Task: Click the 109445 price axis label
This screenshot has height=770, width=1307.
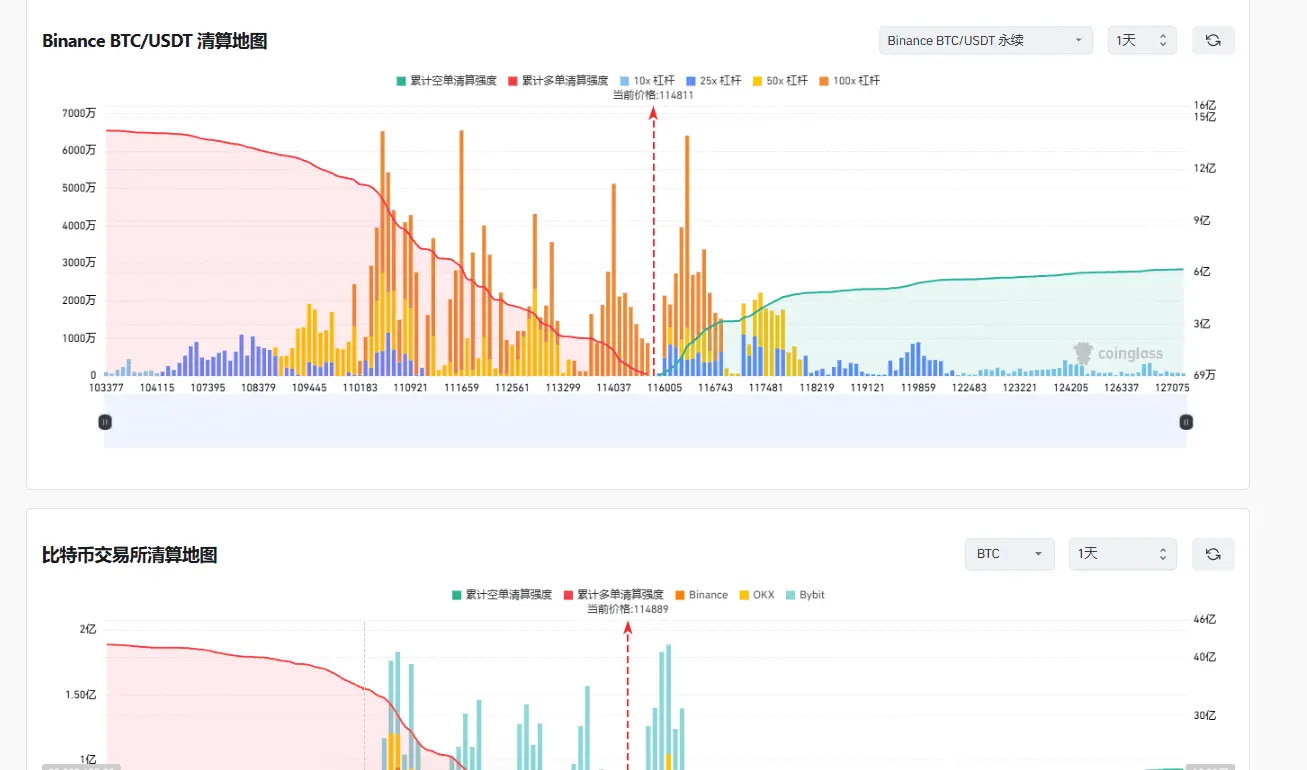Action: click(309, 388)
